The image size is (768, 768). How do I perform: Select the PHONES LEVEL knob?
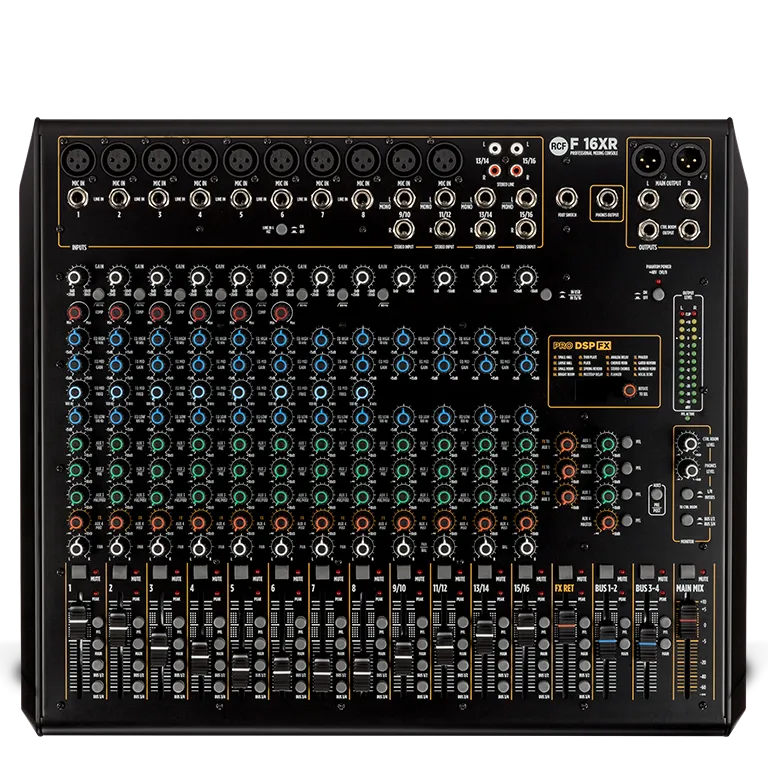690,471
